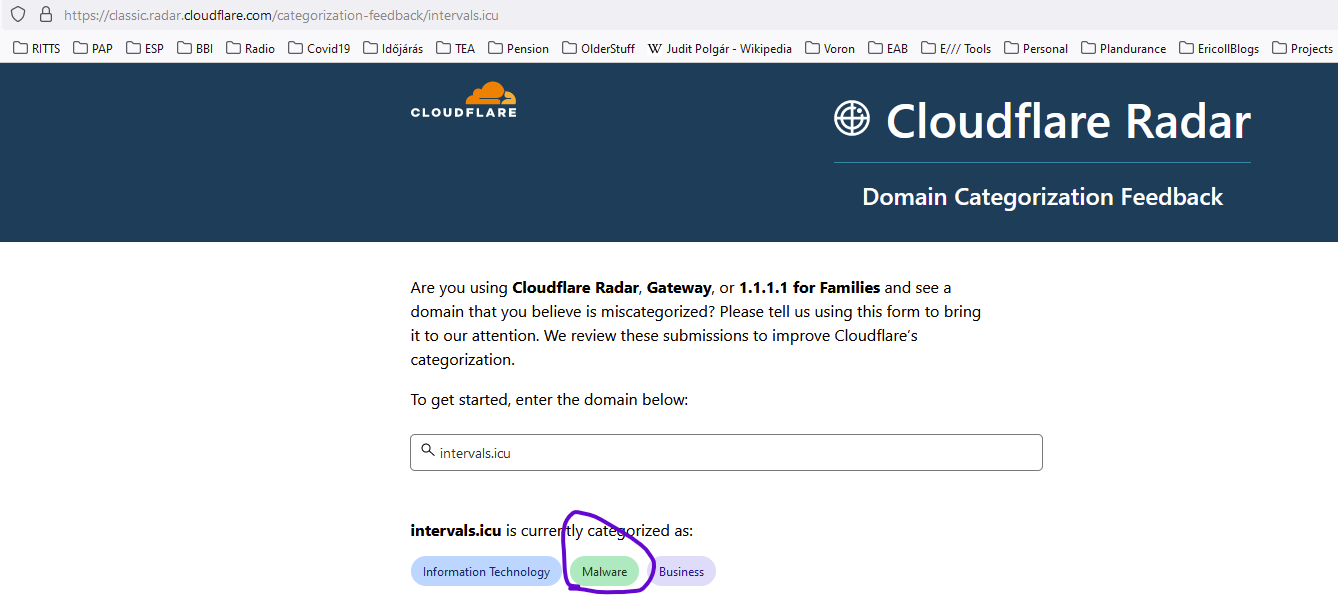Select the Personal bookmarks folder
The height and width of the screenshot is (604, 1338).
pos(1036,47)
